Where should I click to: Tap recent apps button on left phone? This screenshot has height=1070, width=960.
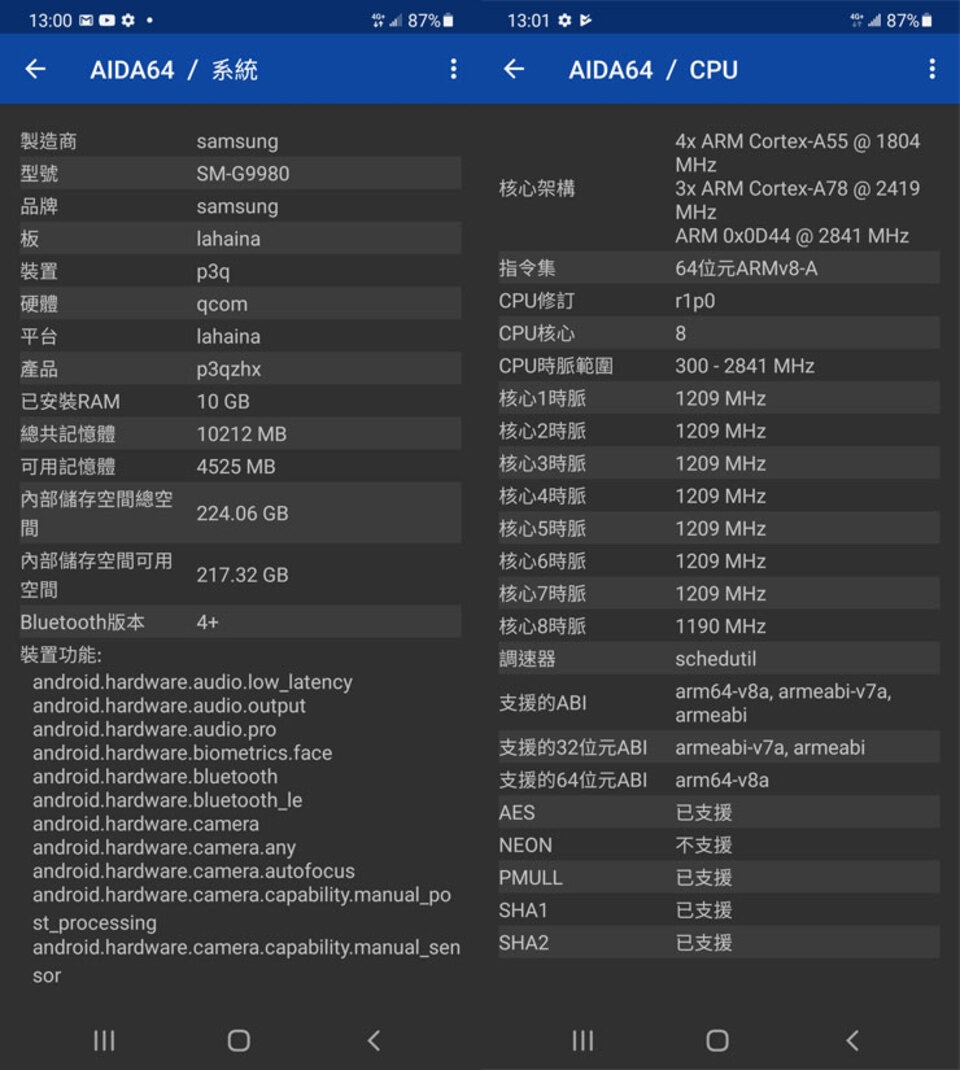pyautogui.click(x=104, y=1041)
